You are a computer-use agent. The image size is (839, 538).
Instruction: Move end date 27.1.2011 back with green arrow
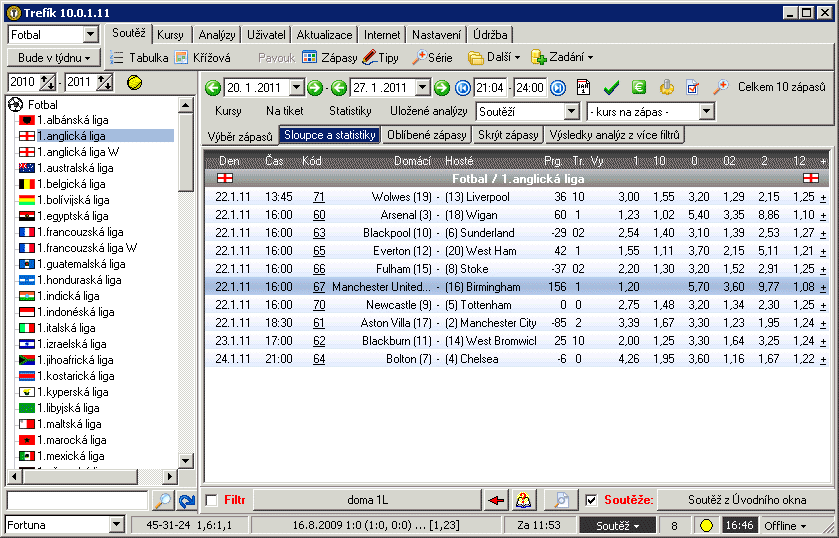click(339, 87)
